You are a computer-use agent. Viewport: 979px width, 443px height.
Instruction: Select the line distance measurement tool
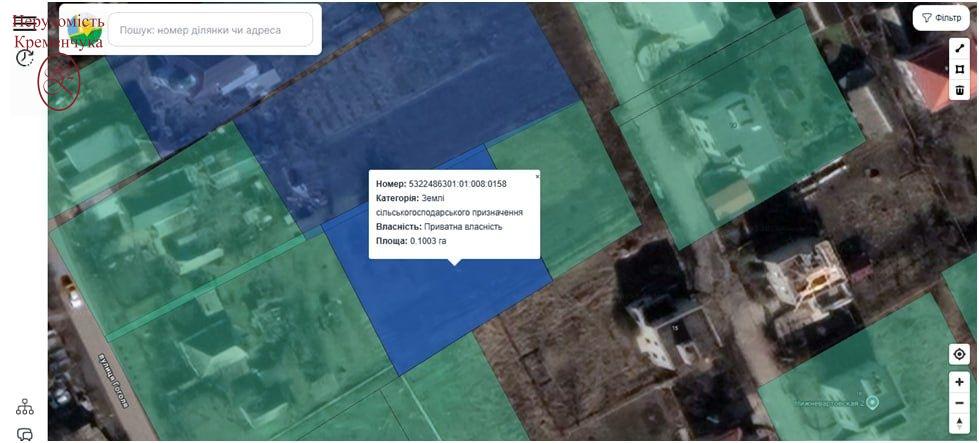click(x=959, y=48)
